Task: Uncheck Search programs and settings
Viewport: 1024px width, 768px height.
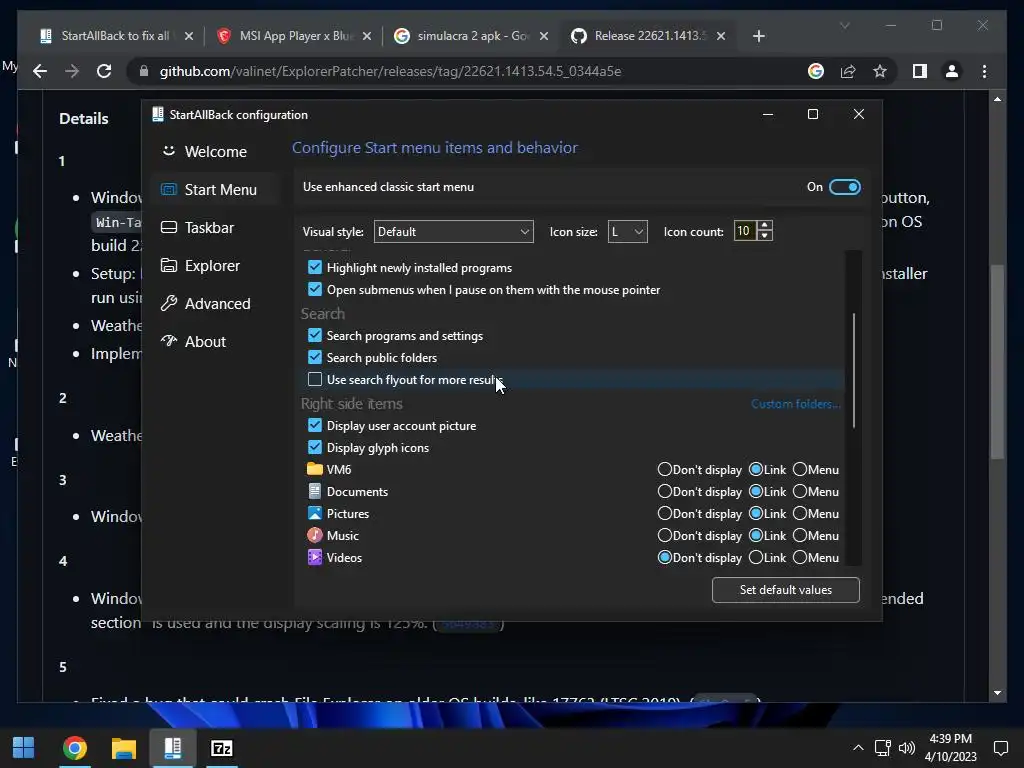Action: 315,335
